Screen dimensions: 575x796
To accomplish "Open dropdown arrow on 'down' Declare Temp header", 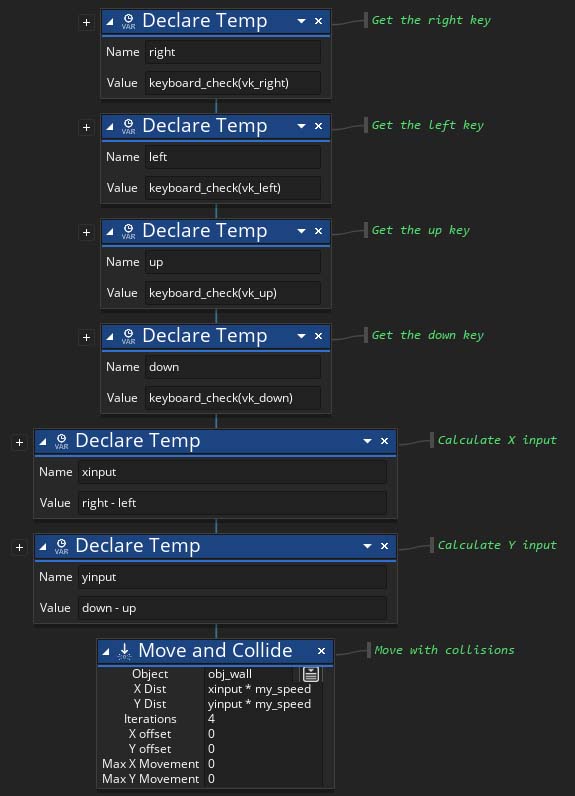I will 301,336.
